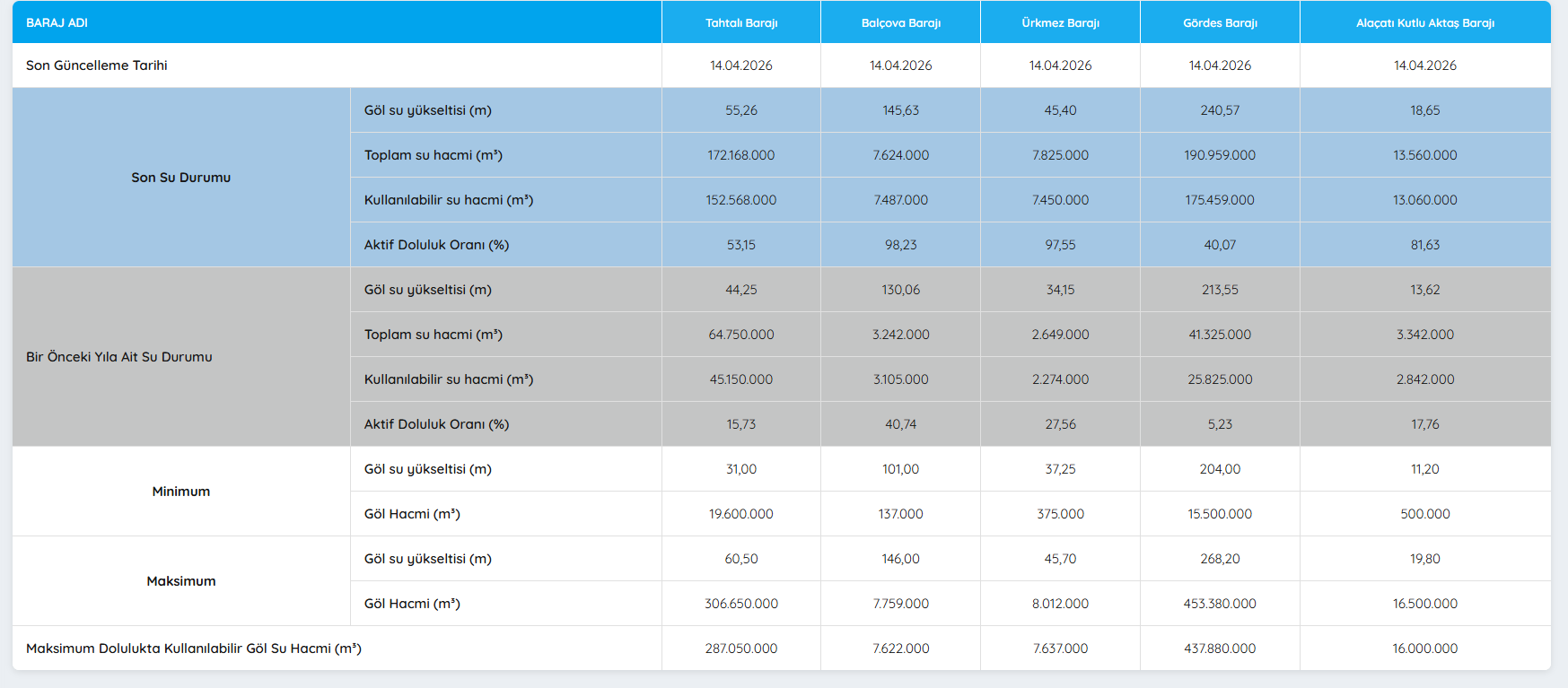The image size is (1568, 688).
Task: Click Maksimum Dolulukta Kullanılabilir Göl Su Hacmi label
Action: click(x=194, y=649)
